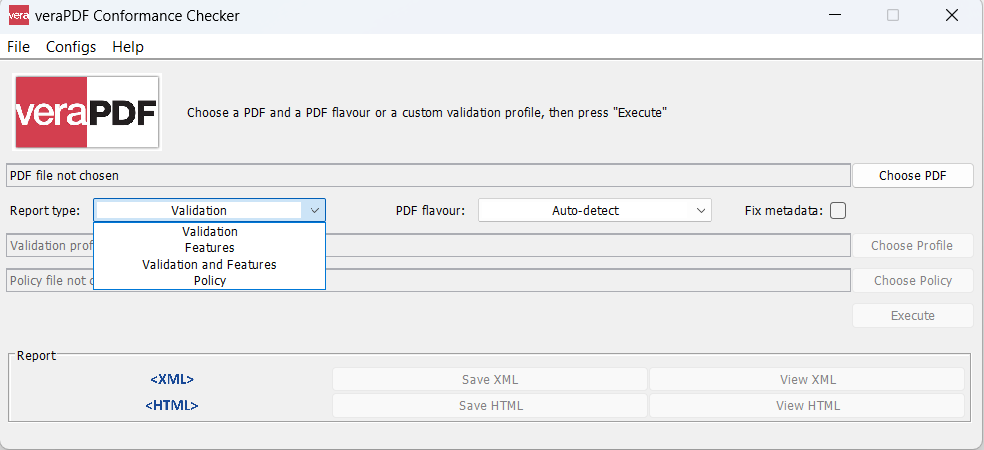
Task: Open the Help menu
Action: (x=128, y=47)
